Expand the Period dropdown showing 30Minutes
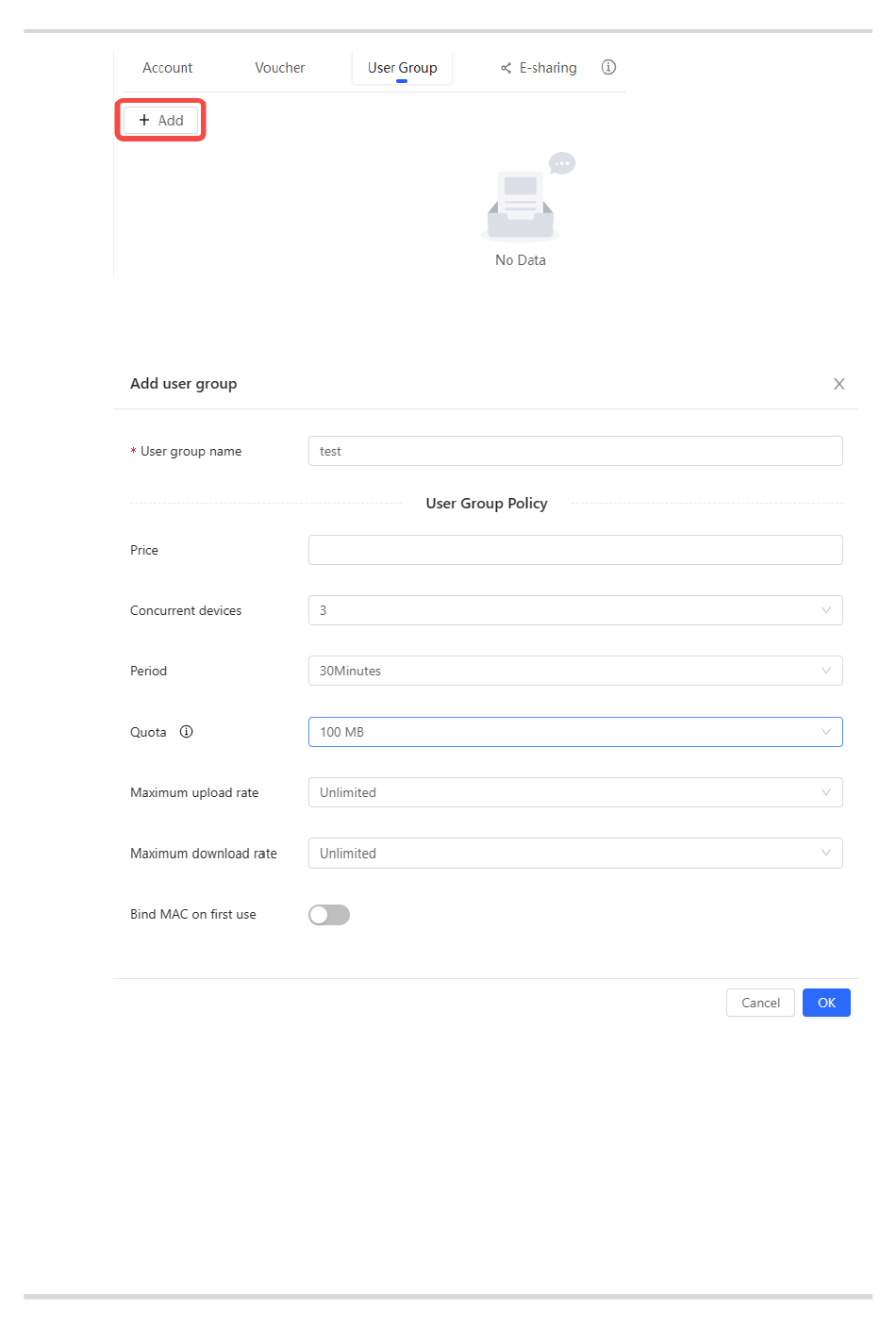Image resolution: width=896 pixels, height=1328 pixels. (575, 671)
